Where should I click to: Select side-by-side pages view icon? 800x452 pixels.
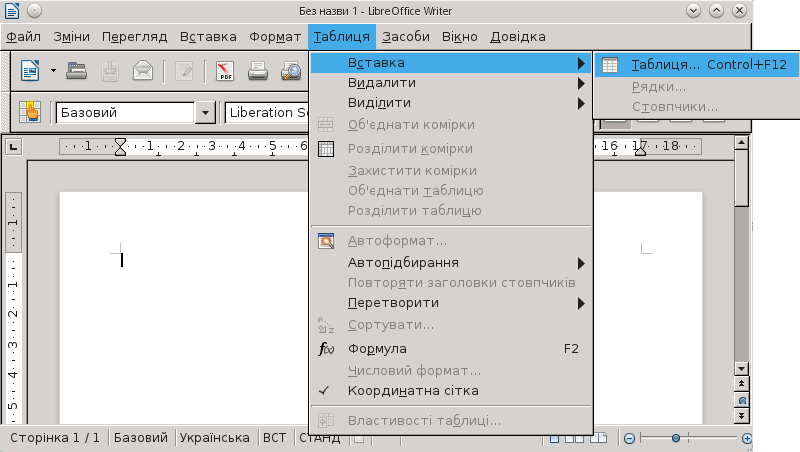(x=574, y=438)
